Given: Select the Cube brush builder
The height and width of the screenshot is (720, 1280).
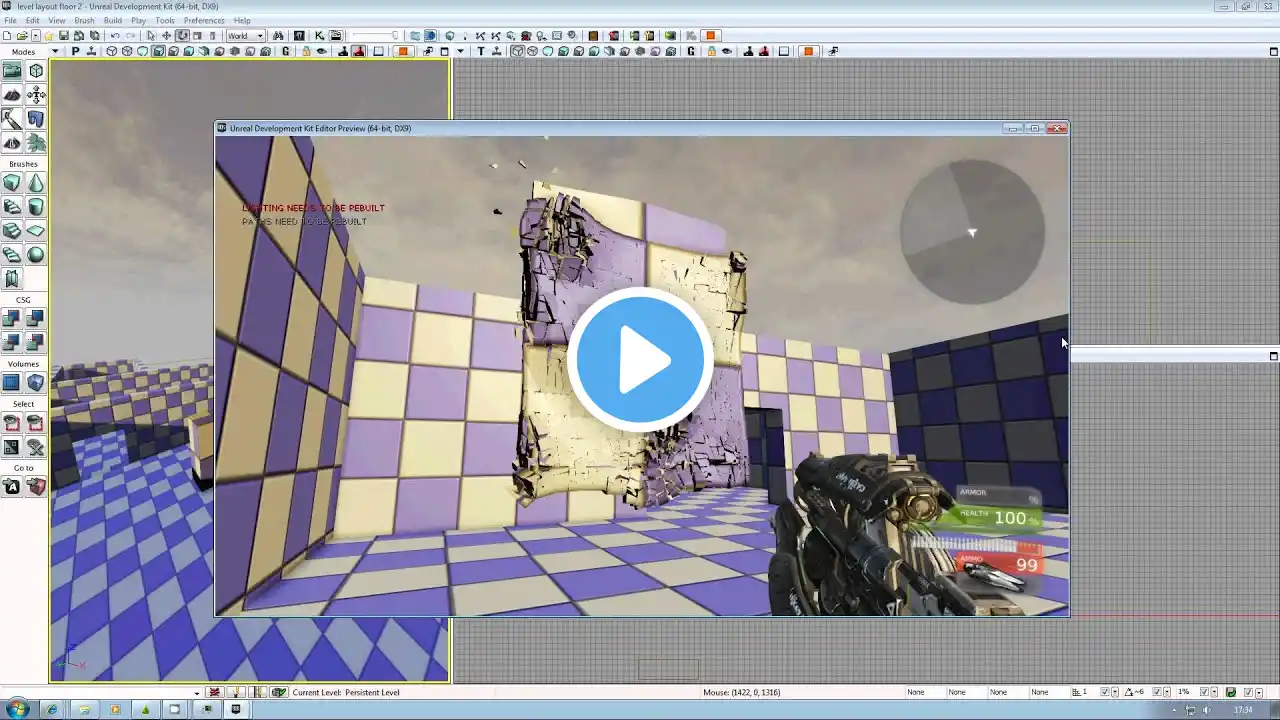Looking at the screenshot, I should pos(12,183).
